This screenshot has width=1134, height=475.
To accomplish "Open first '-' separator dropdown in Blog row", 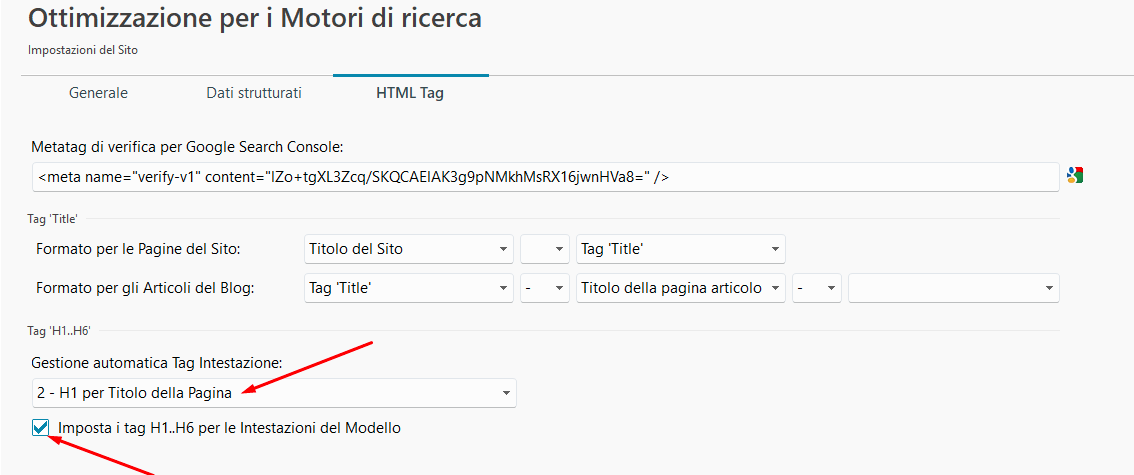I will click(544, 288).
